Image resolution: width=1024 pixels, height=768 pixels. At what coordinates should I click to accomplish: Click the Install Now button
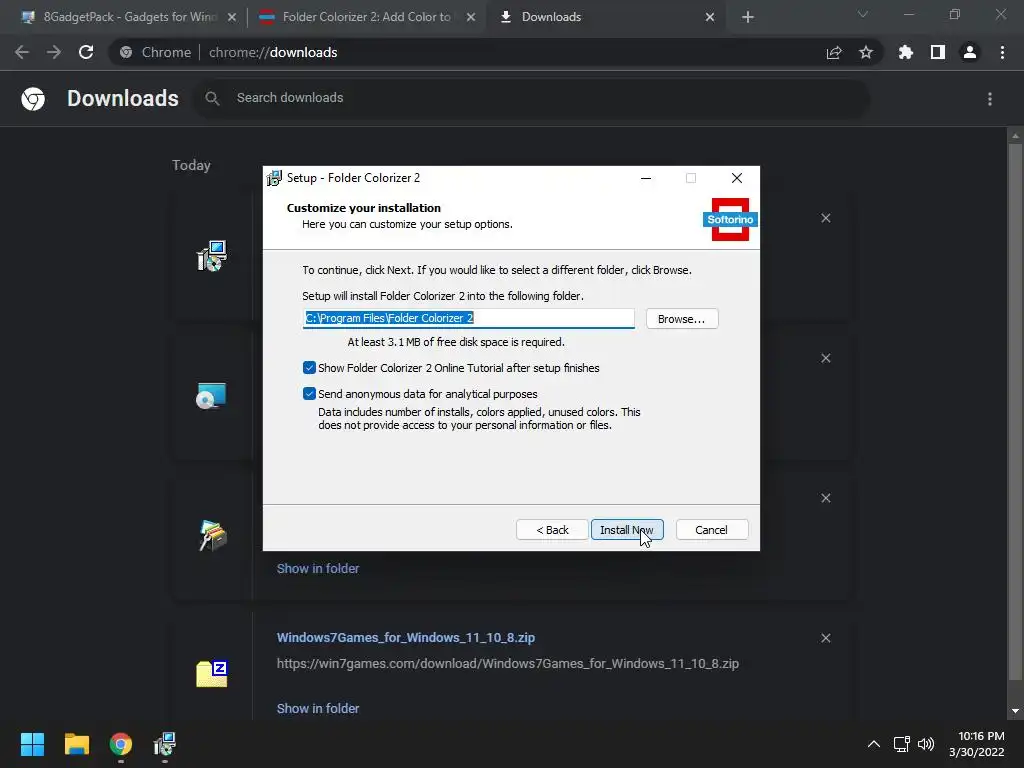coord(627,530)
